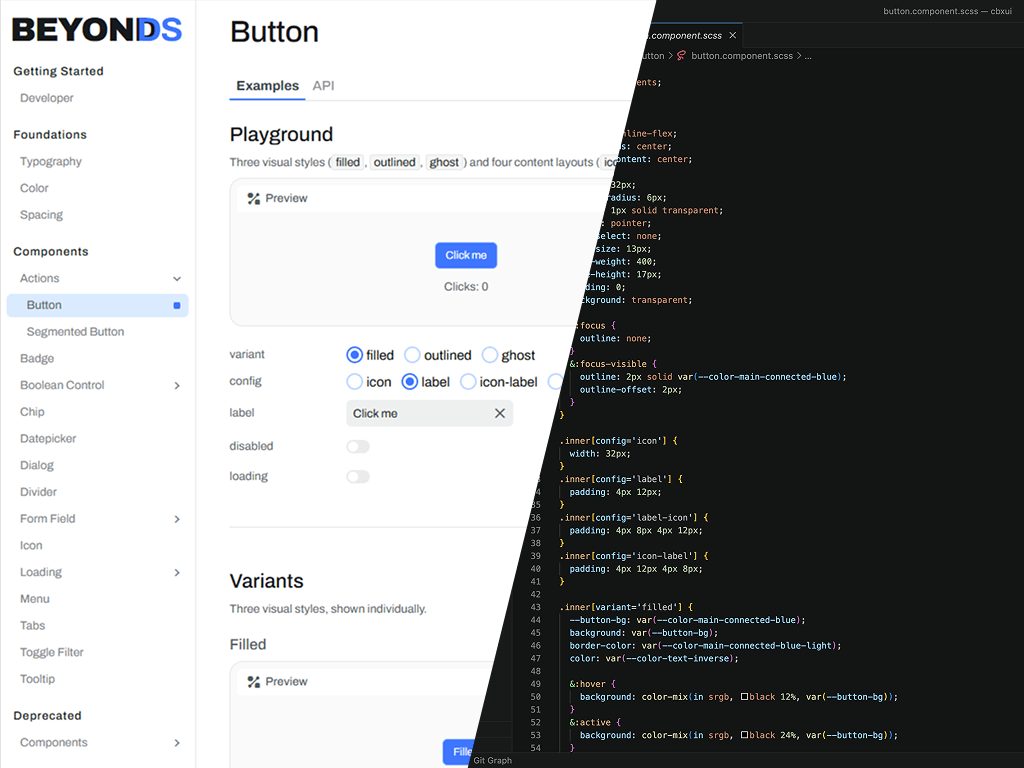Select the icon-label config radio
The width and height of the screenshot is (1024, 768).
[468, 382]
